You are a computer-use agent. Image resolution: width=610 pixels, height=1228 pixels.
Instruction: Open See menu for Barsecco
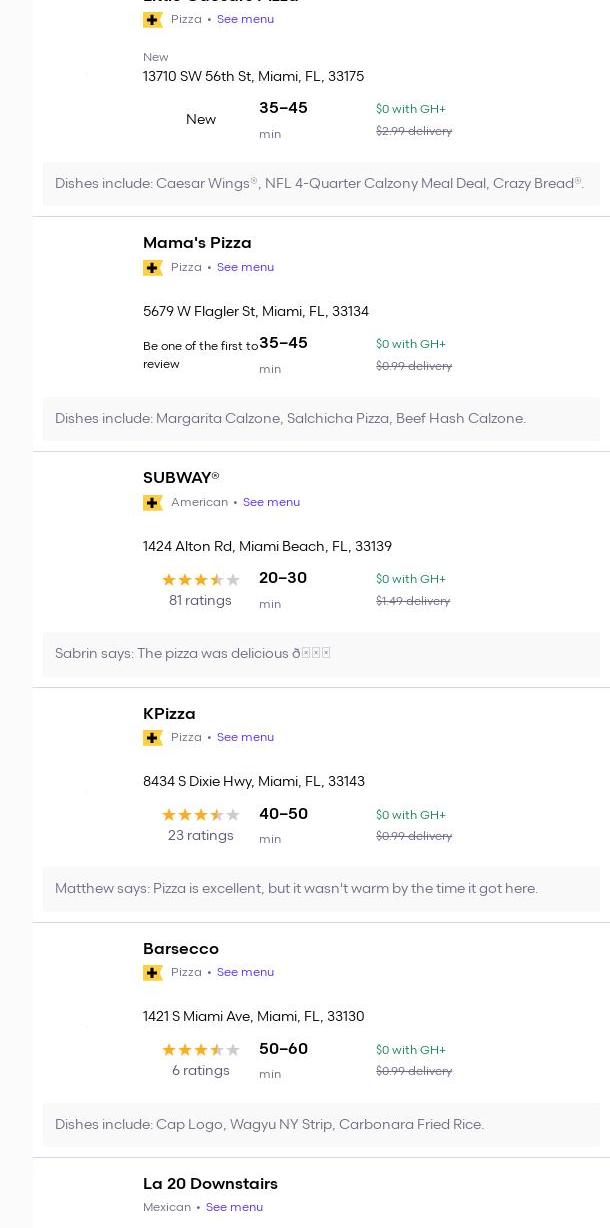245,972
